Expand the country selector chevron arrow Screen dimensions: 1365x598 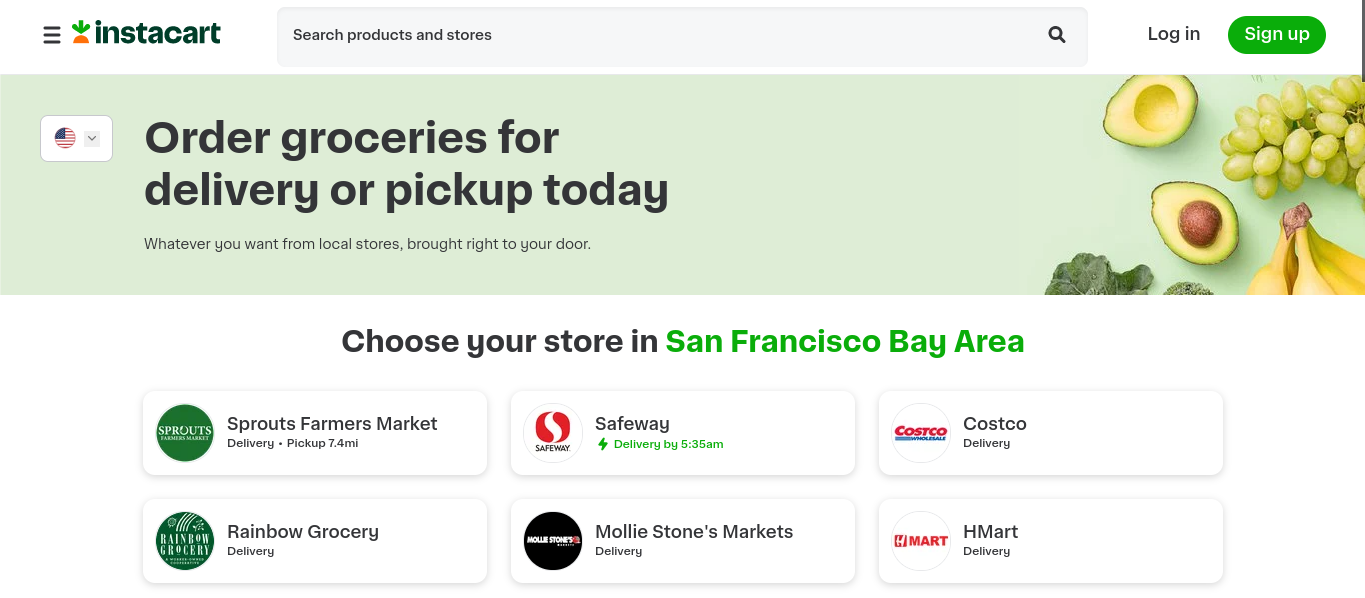(x=92, y=138)
